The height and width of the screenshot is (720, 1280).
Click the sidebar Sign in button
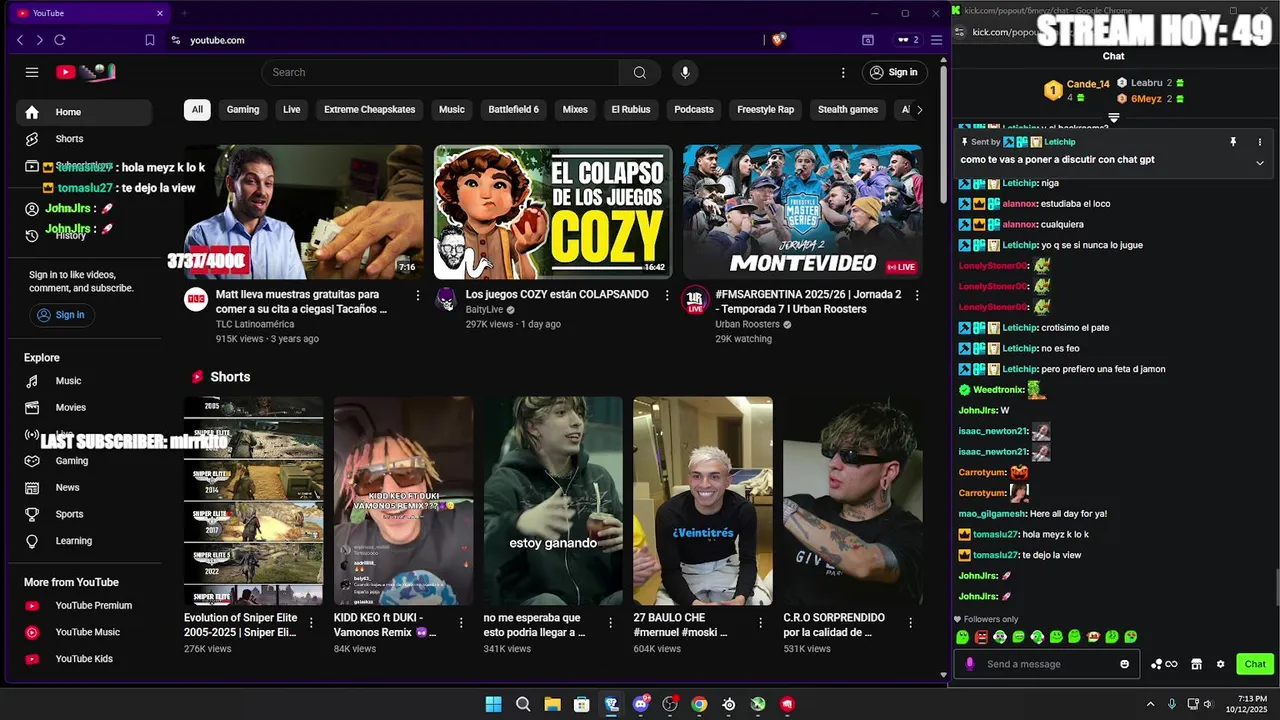(60, 315)
